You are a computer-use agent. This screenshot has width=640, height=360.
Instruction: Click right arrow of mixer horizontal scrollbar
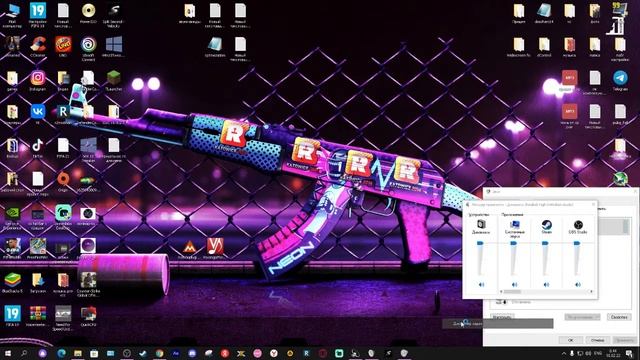click(x=591, y=291)
